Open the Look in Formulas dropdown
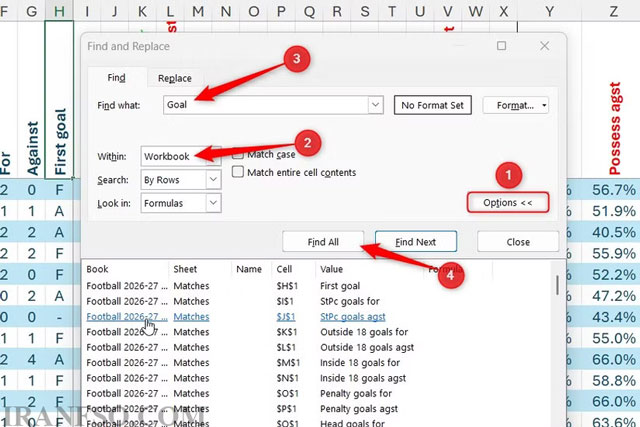This screenshot has height=427, width=640. click(181, 203)
